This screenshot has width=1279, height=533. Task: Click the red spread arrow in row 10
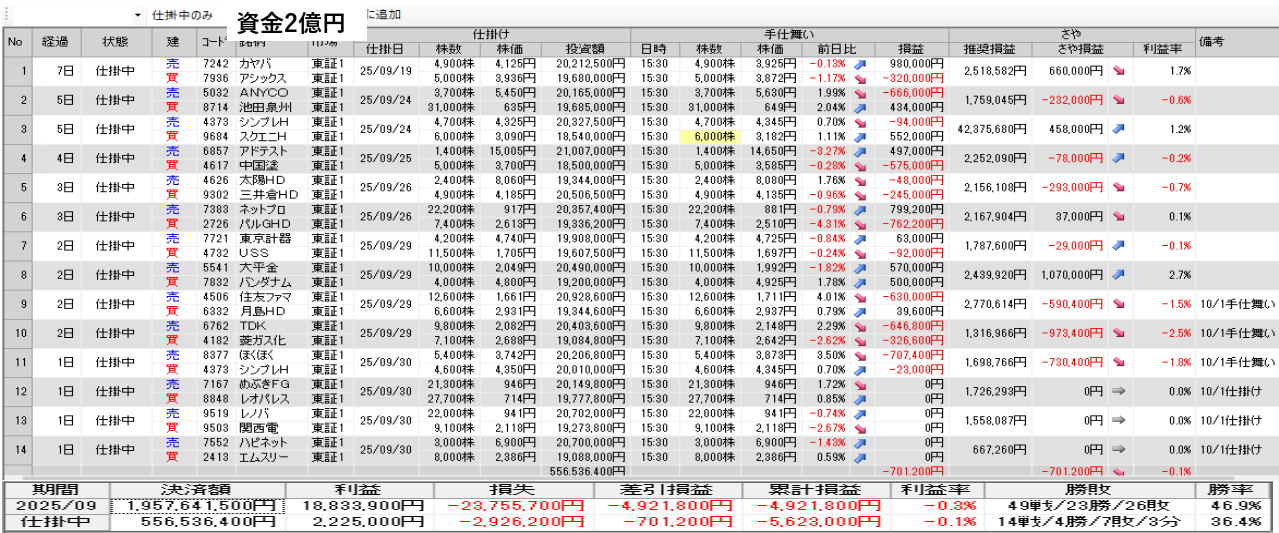coord(1119,333)
